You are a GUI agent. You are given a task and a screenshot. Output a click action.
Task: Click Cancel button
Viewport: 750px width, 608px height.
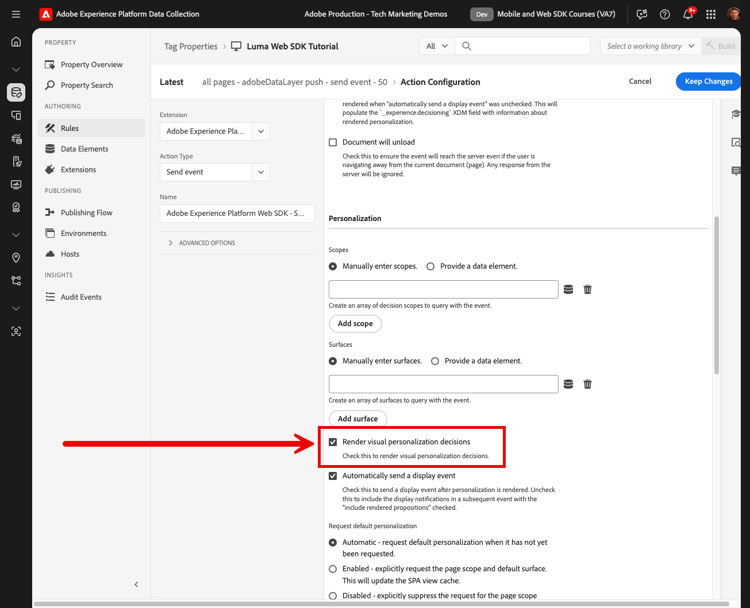(x=640, y=81)
